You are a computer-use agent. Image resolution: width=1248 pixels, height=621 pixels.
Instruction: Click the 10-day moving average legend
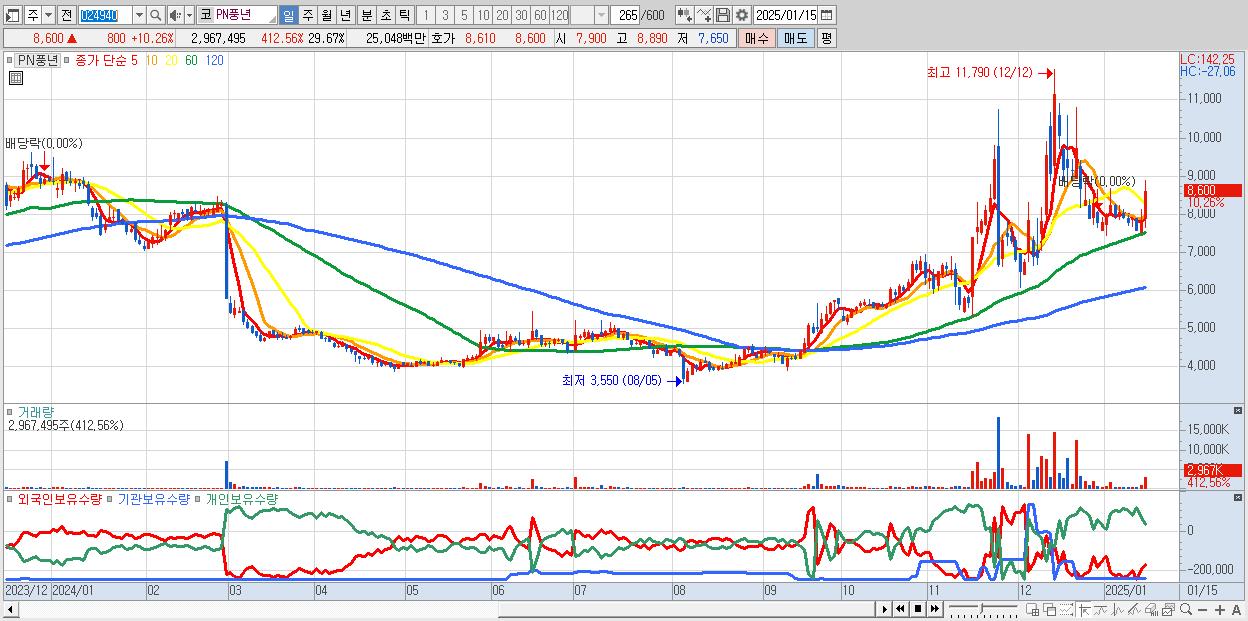point(151,60)
